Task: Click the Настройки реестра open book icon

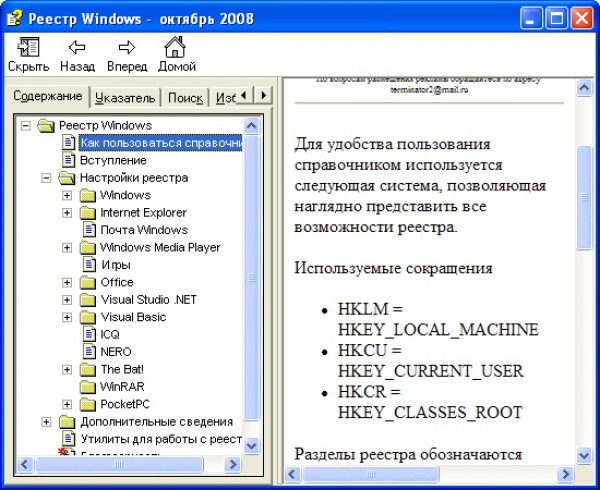Action: coord(67,178)
